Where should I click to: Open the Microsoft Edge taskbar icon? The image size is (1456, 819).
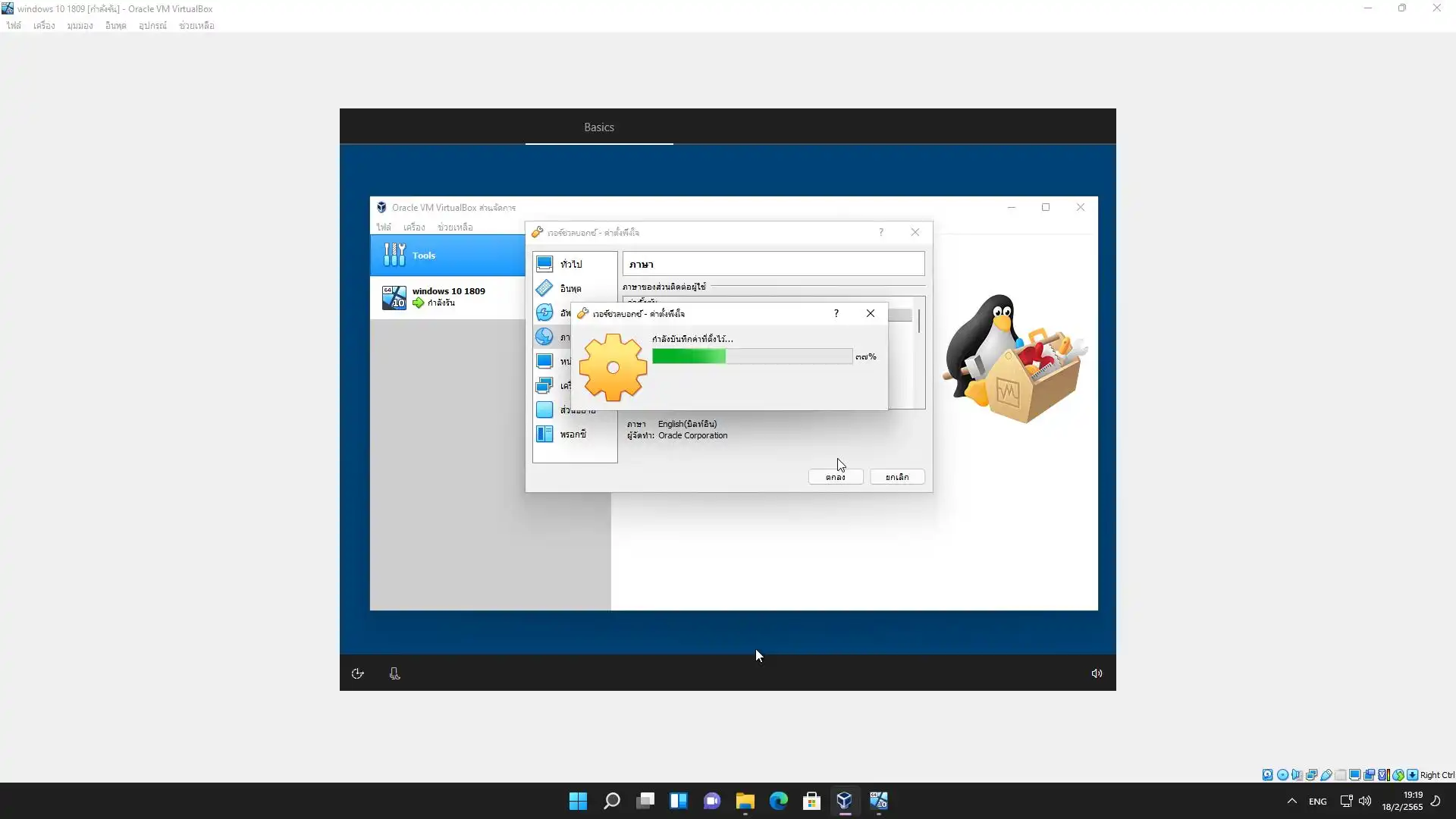coord(778,801)
